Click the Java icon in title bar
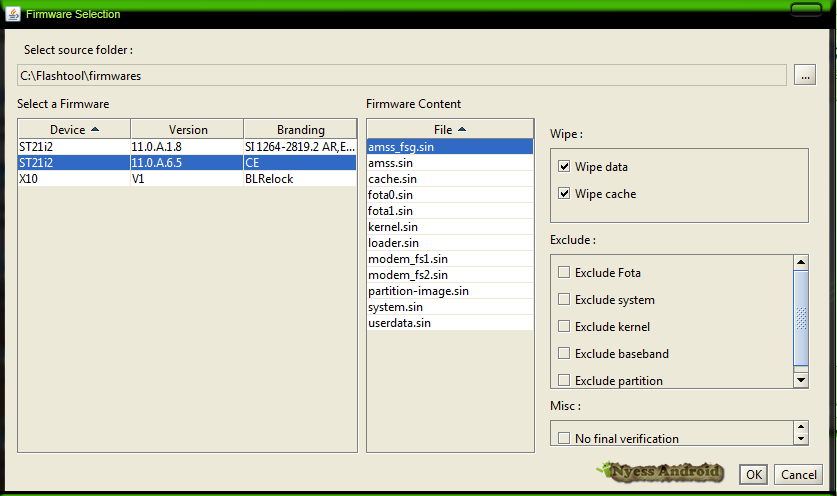837x496 pixels. pos(13,13)
